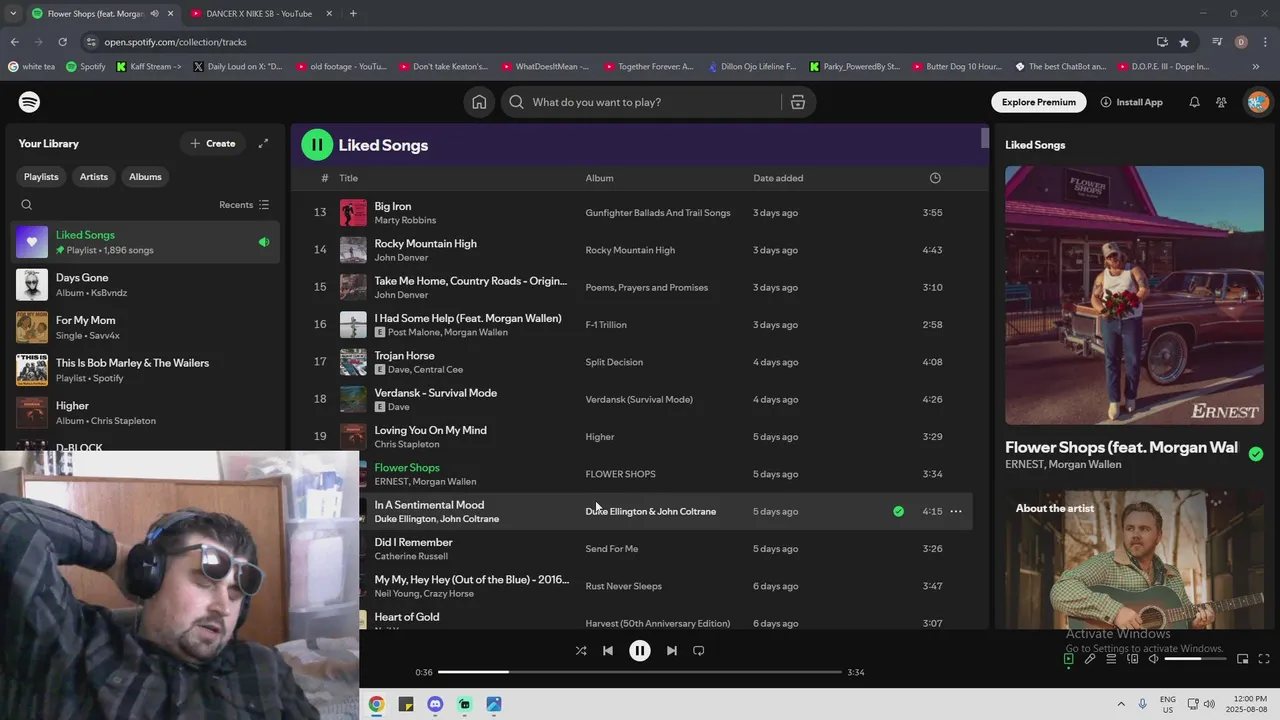Bookmark this page with the star icon

1184,42
